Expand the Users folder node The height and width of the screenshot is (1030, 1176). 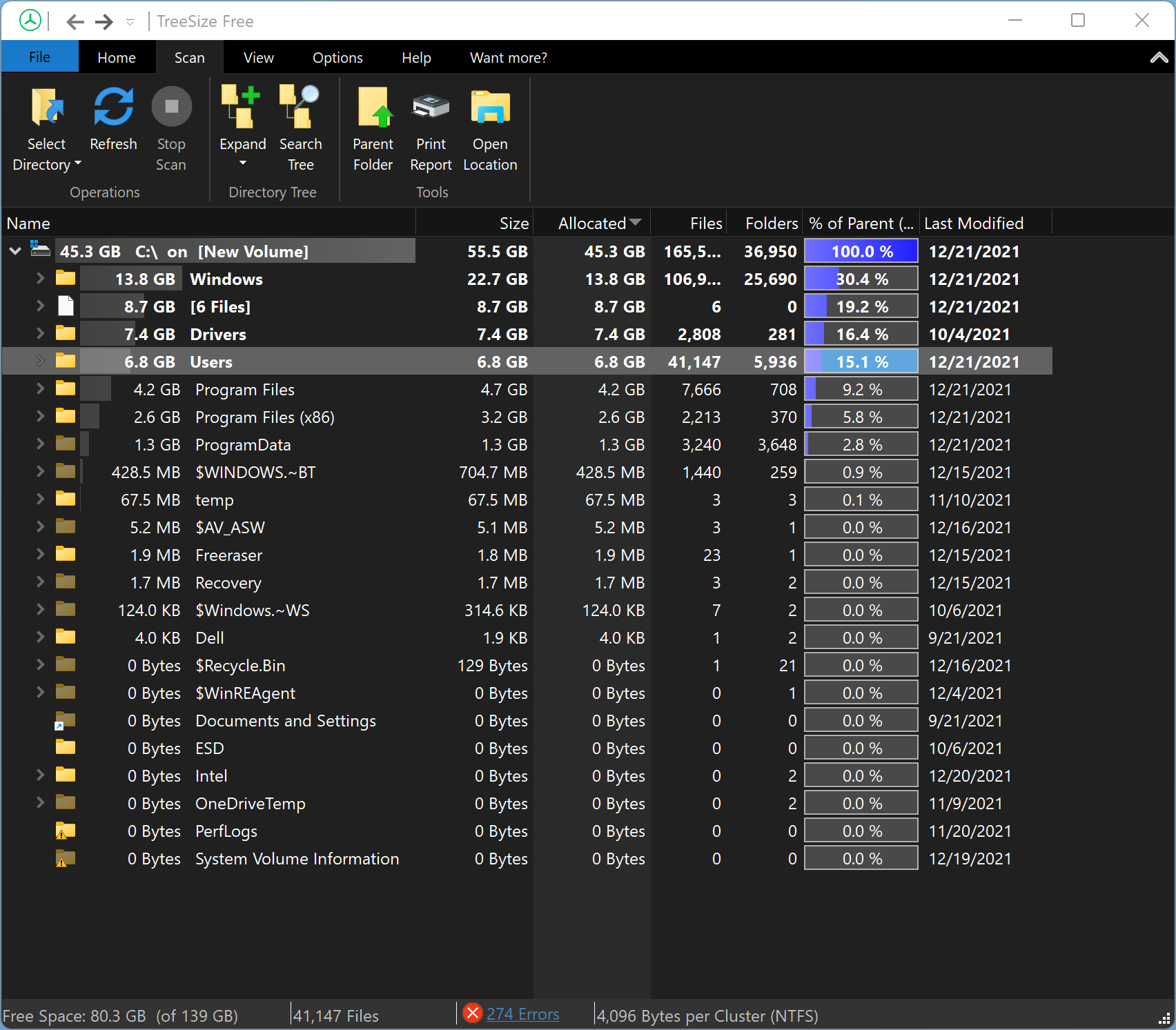(x=40, y=361)
